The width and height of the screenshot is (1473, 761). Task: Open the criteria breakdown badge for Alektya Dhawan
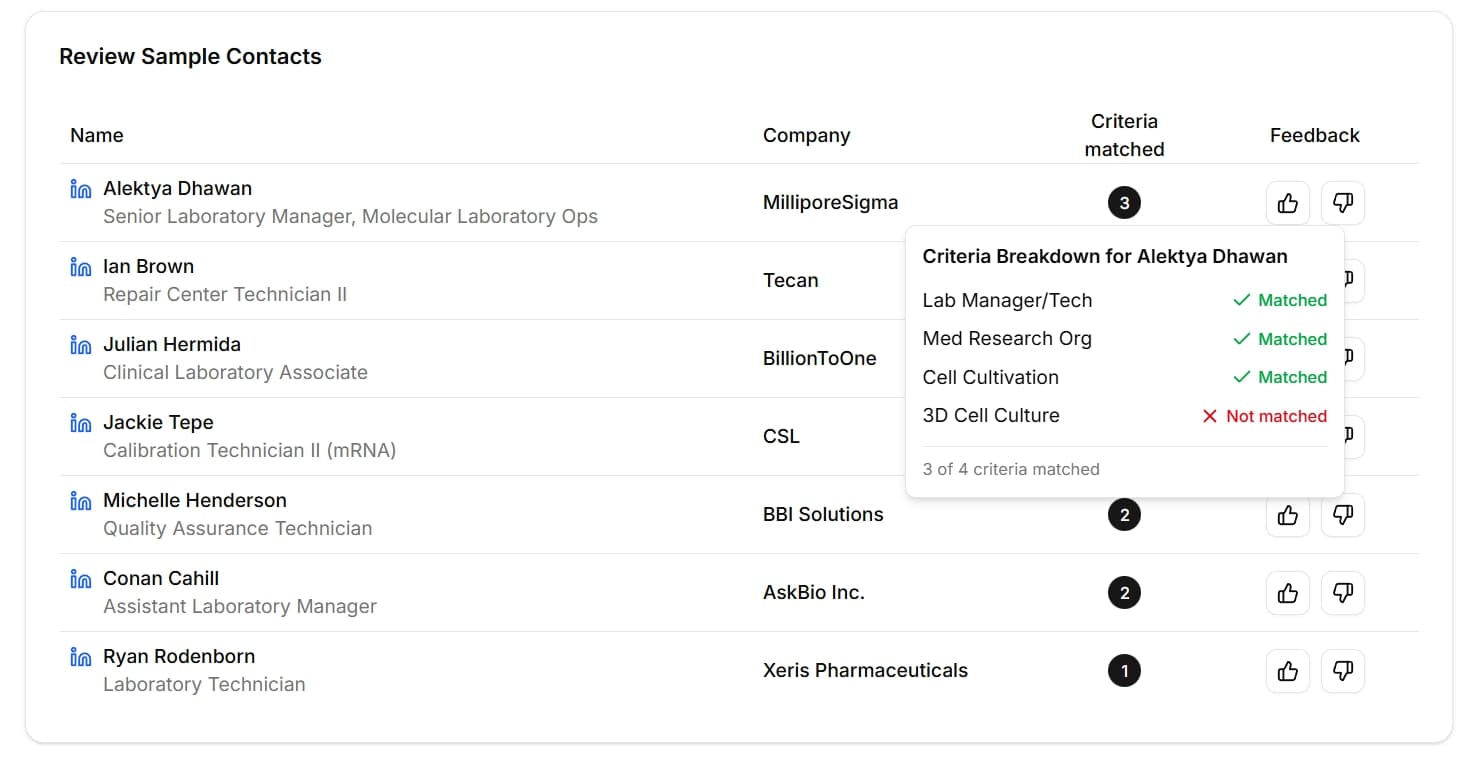pyautogui.click(x=1124, y=202)
